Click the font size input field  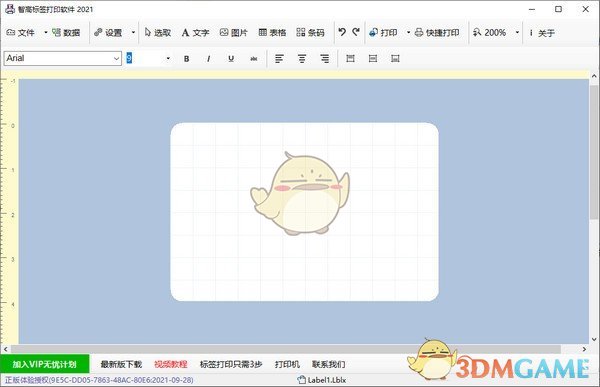pyautogui.click(x=145, y=59)
